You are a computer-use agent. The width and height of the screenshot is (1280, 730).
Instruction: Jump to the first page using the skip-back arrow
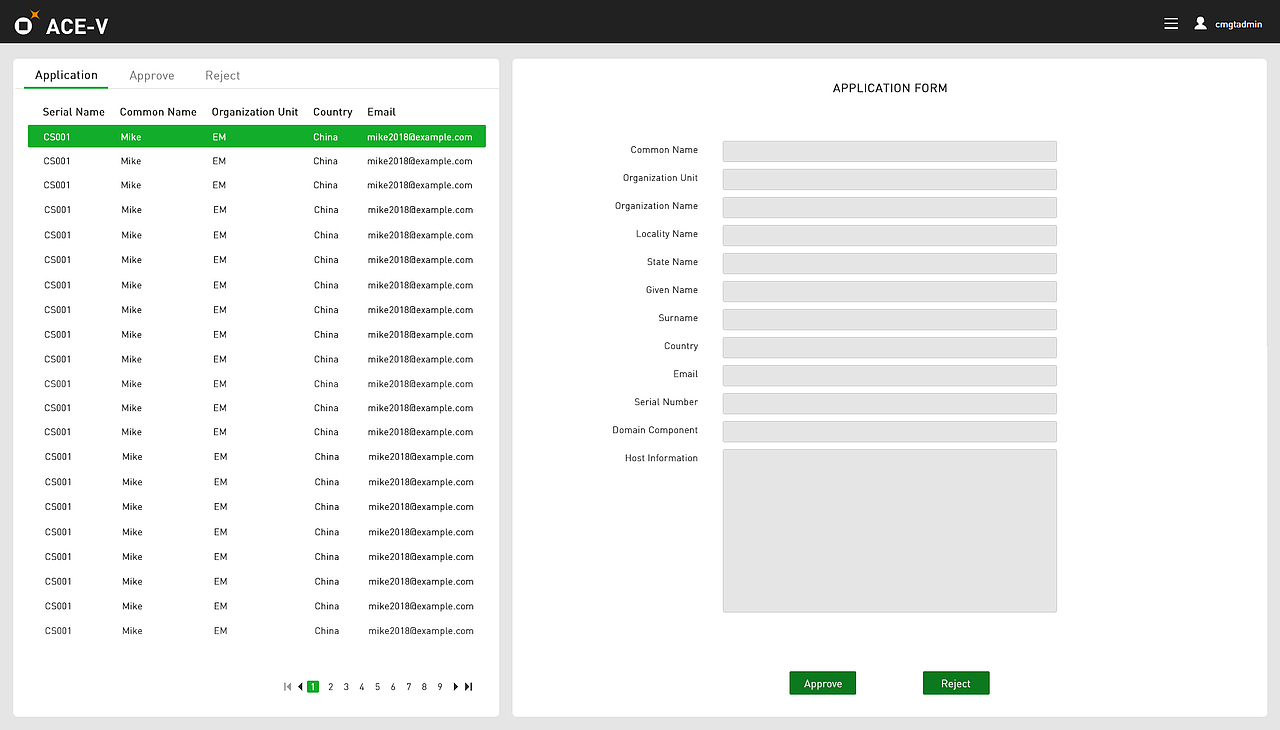287,686
